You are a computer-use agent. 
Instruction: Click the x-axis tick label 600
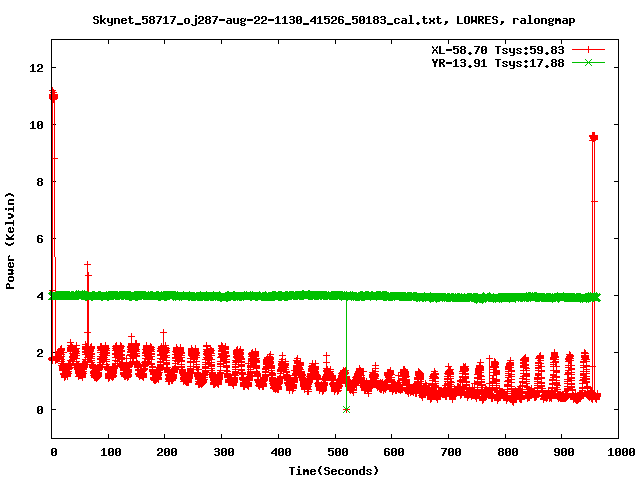pos(394,452)
